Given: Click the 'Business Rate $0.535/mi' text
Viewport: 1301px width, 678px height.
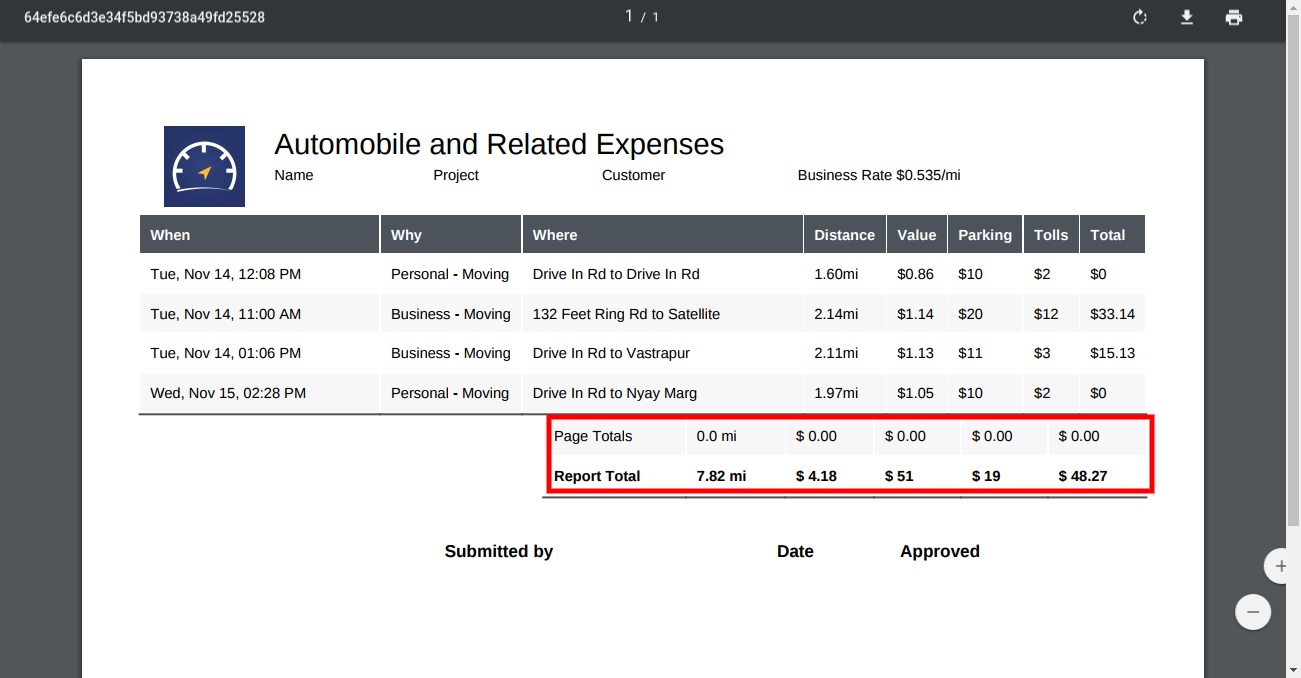Looking at the screenshot, I should click(879, 175).
